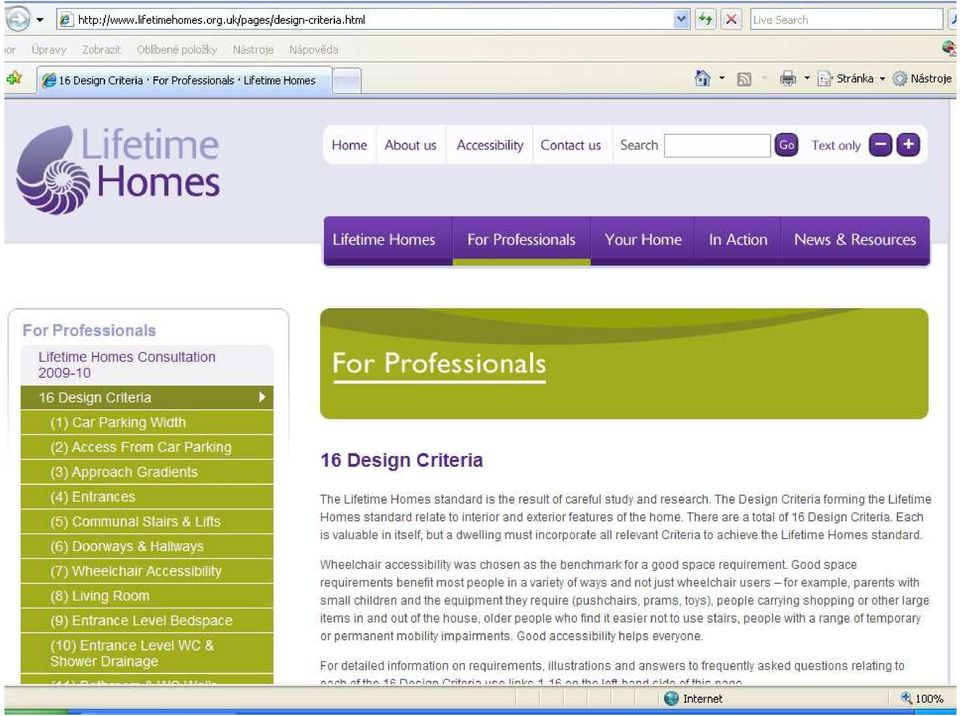Click the 100% zoom level control

pos(921,699)
